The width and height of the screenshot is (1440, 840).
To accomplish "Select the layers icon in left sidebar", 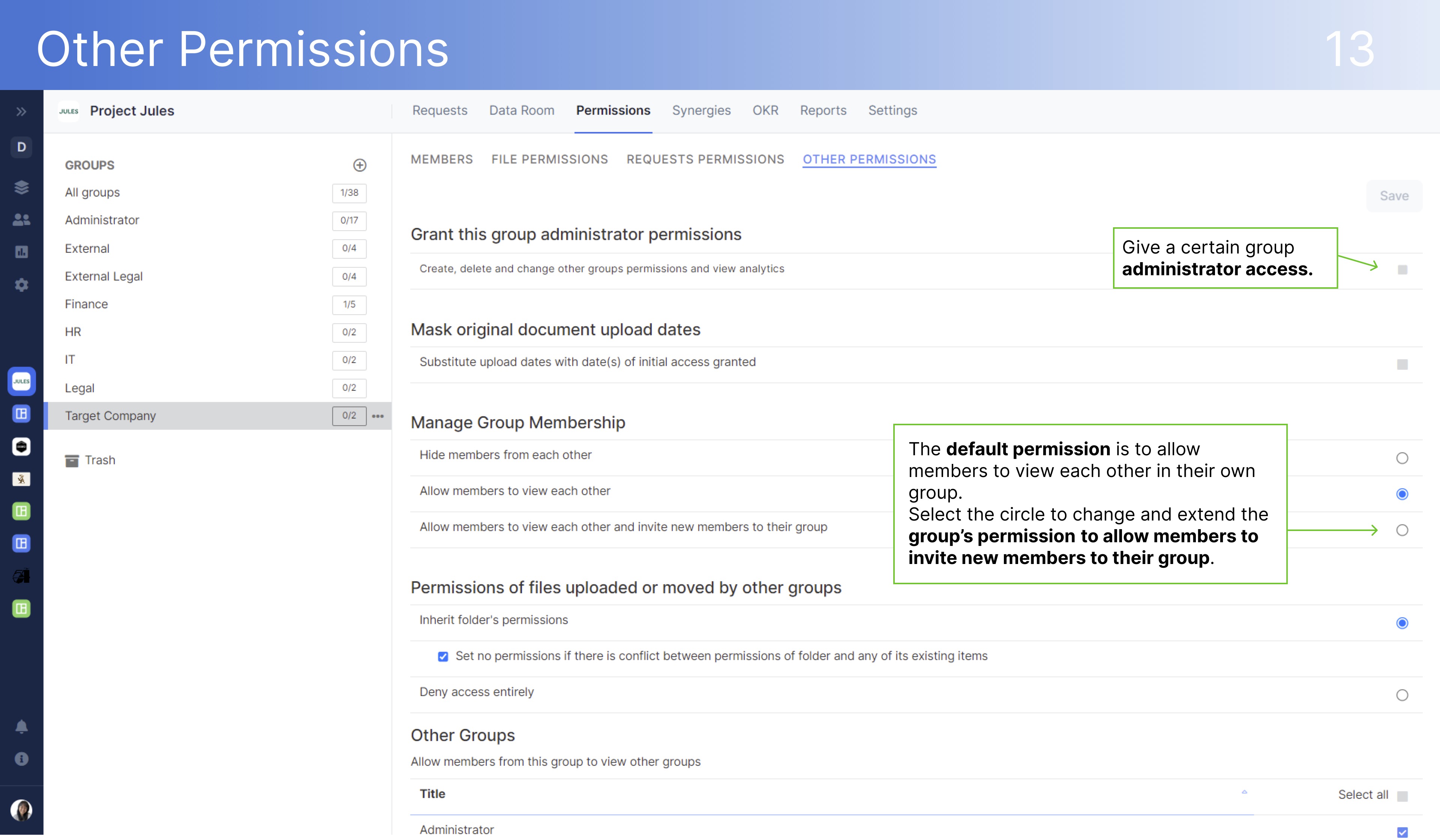I will pyautogui.click(x=21, y=187).
